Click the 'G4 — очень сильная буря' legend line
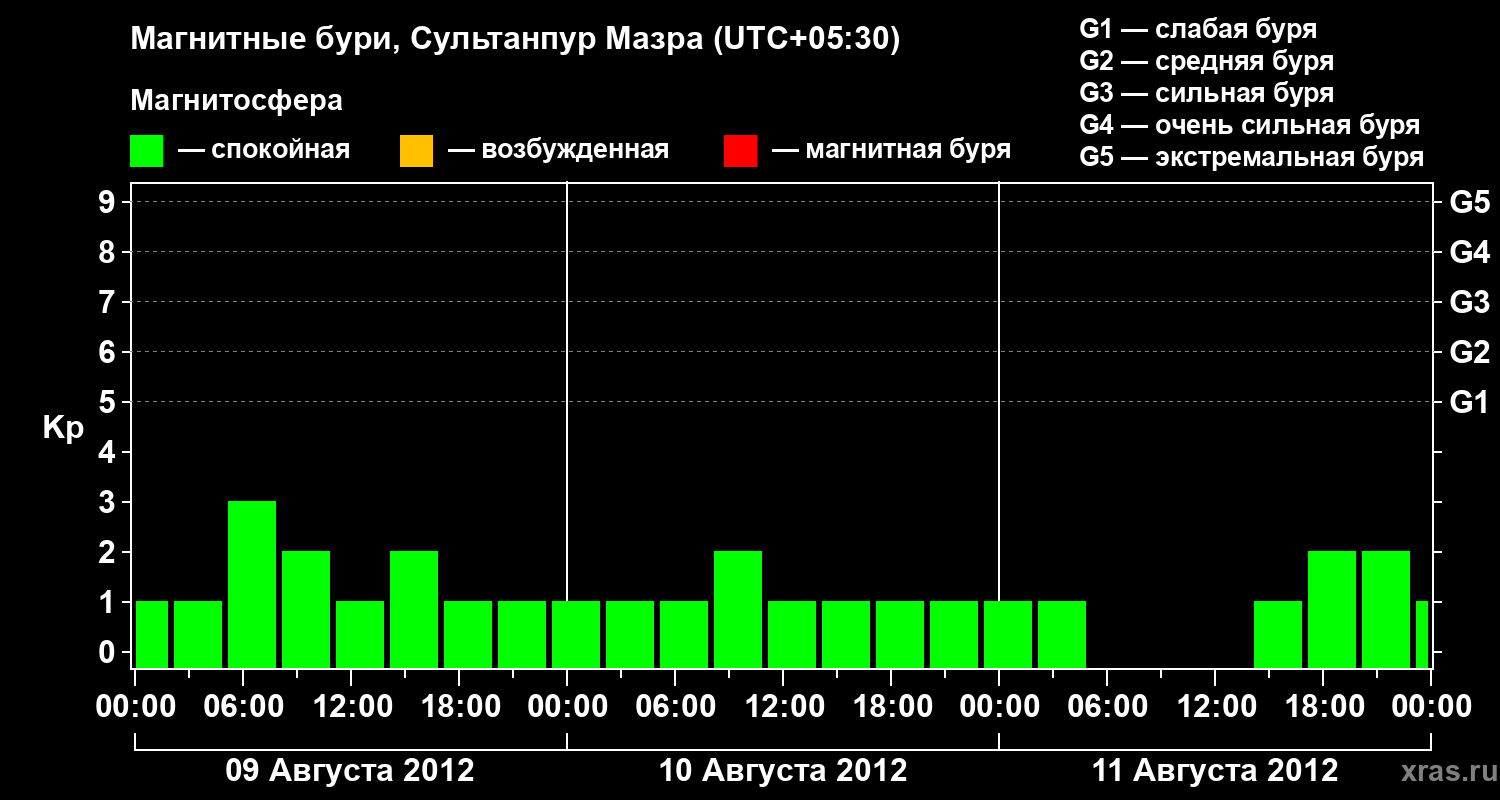Image resolution: width=1500 pixels, height=800 pixels. 1250,125
